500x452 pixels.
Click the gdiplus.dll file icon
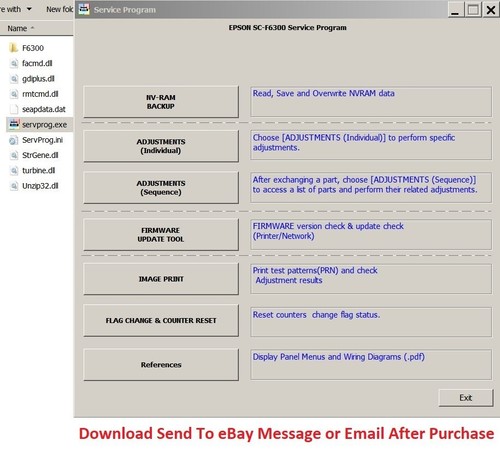14,79
